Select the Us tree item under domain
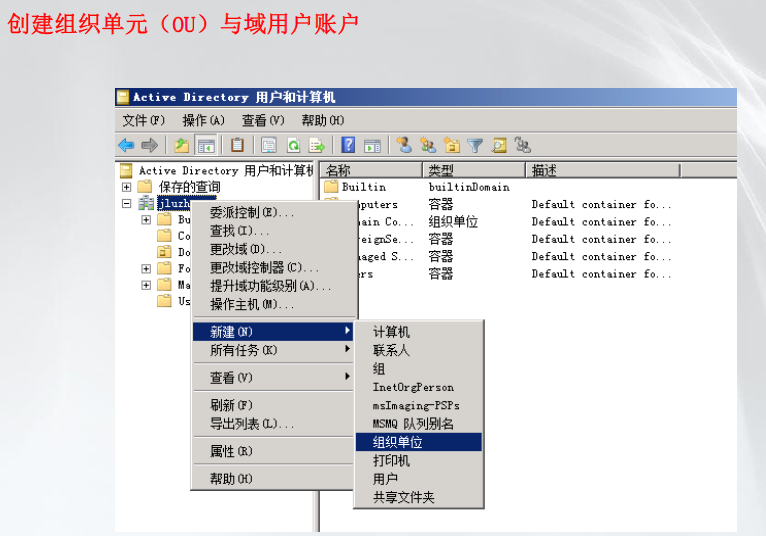 pos(184,301)
